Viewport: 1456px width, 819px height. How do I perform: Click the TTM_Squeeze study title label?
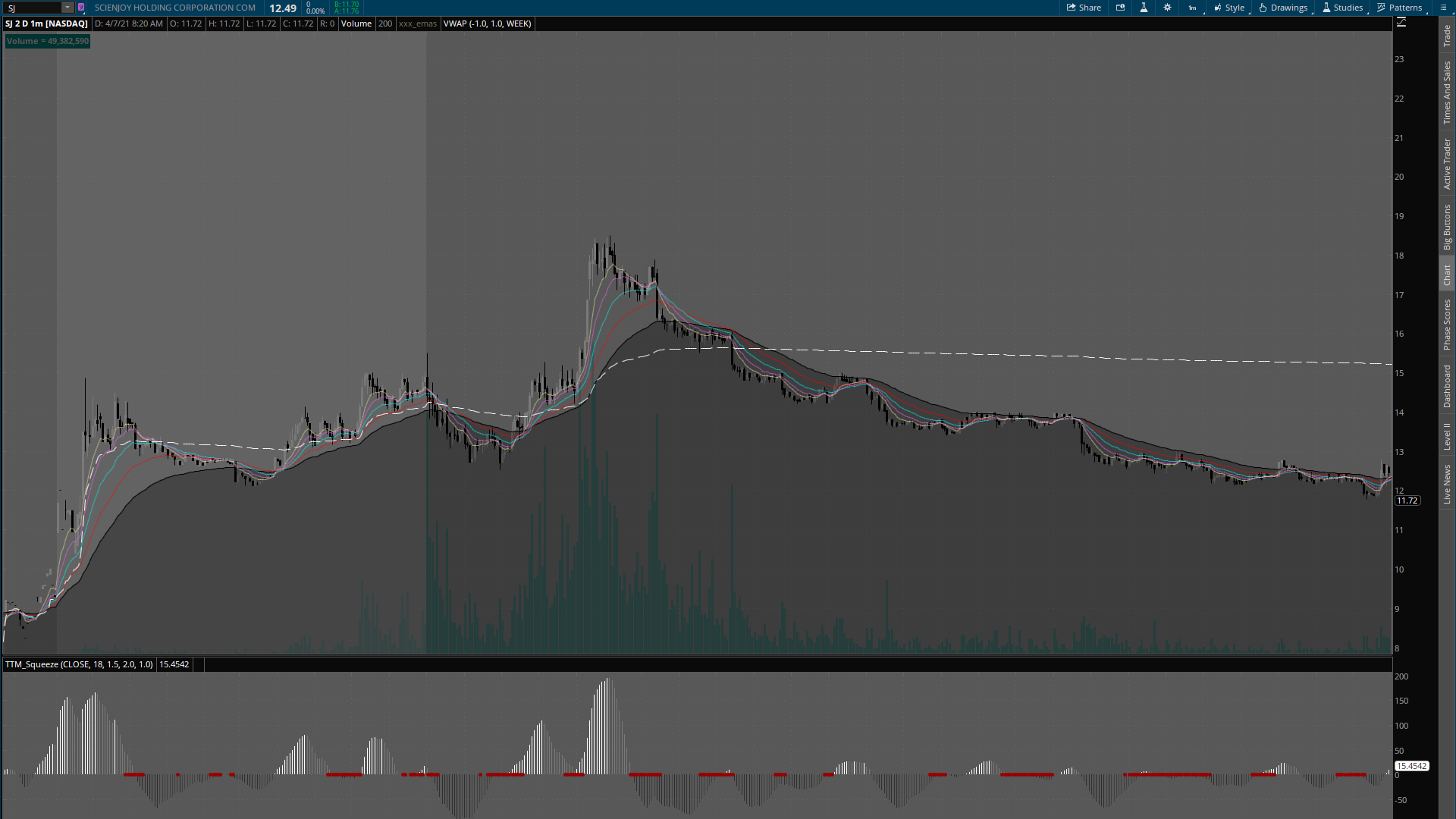pyautogui.click(x=79, y=664)
